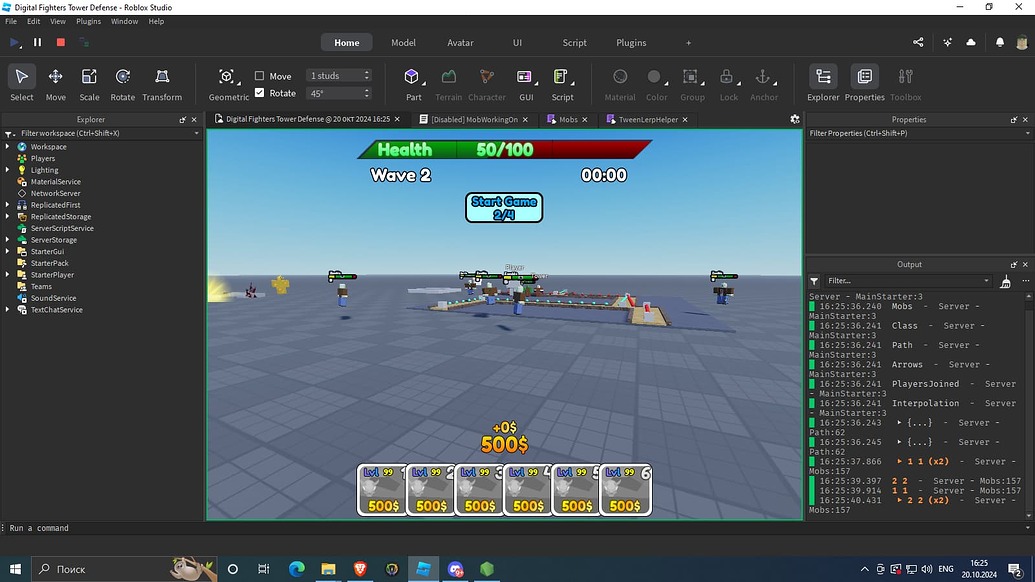Stop the playtest

click(61, 42)
